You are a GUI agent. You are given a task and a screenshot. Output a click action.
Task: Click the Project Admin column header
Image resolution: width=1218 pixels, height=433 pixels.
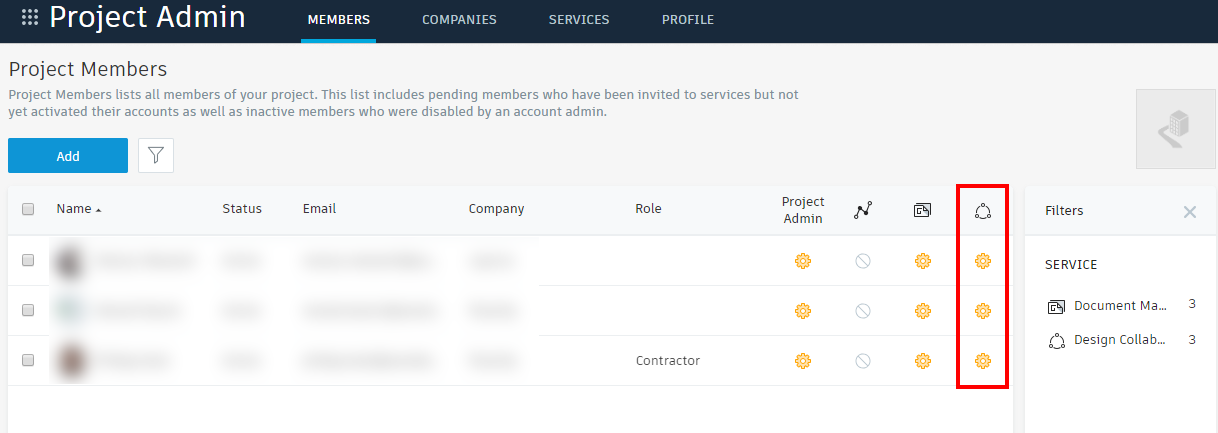(x=803, y=210)
